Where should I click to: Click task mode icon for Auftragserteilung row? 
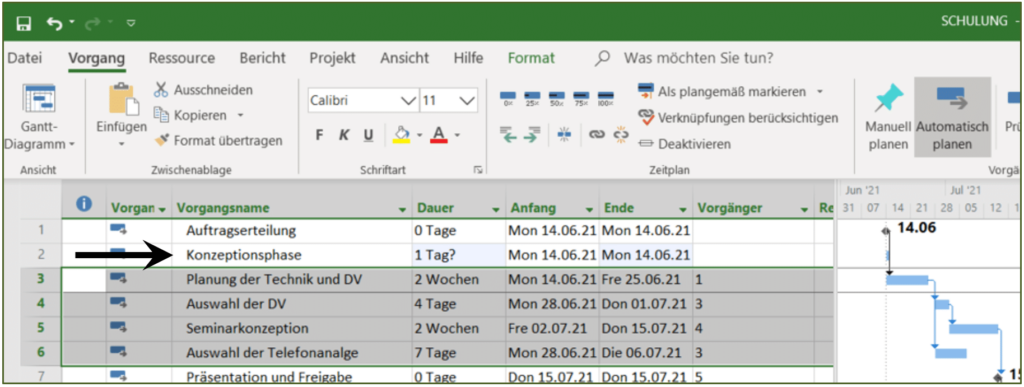click(118, 230)
